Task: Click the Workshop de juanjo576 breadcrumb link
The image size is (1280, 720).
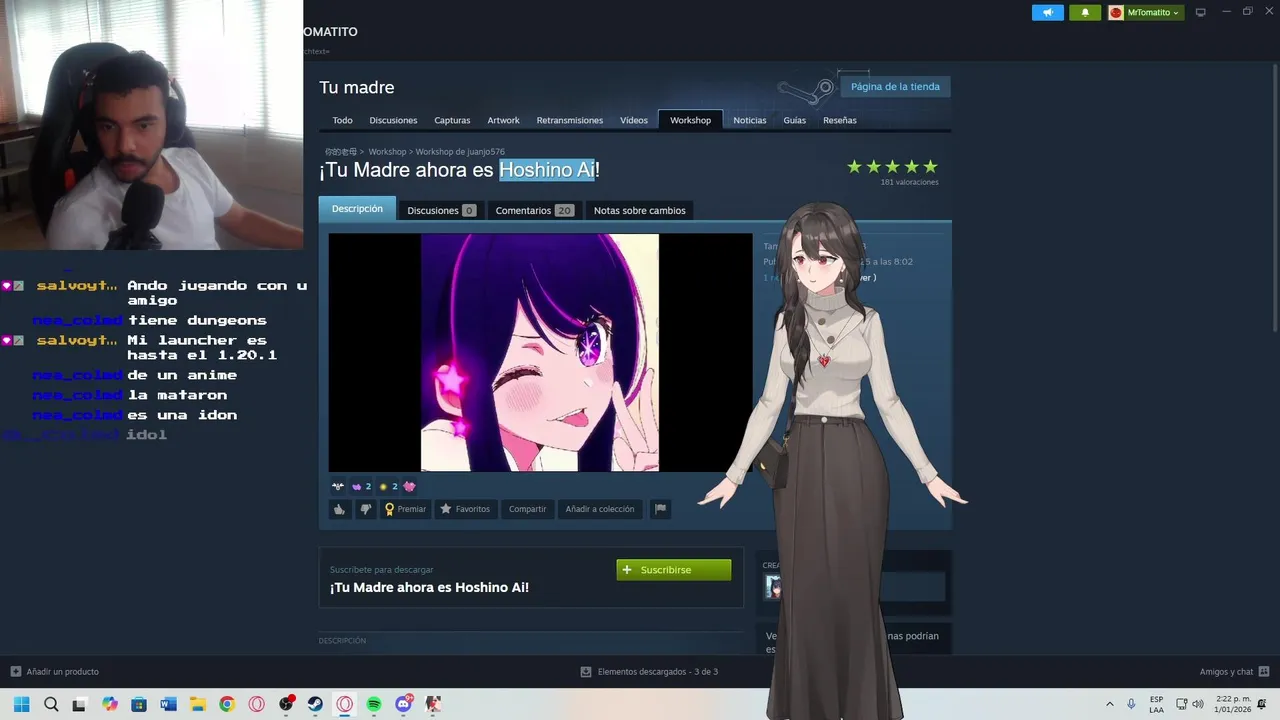Action: click(x=460, y=152)
